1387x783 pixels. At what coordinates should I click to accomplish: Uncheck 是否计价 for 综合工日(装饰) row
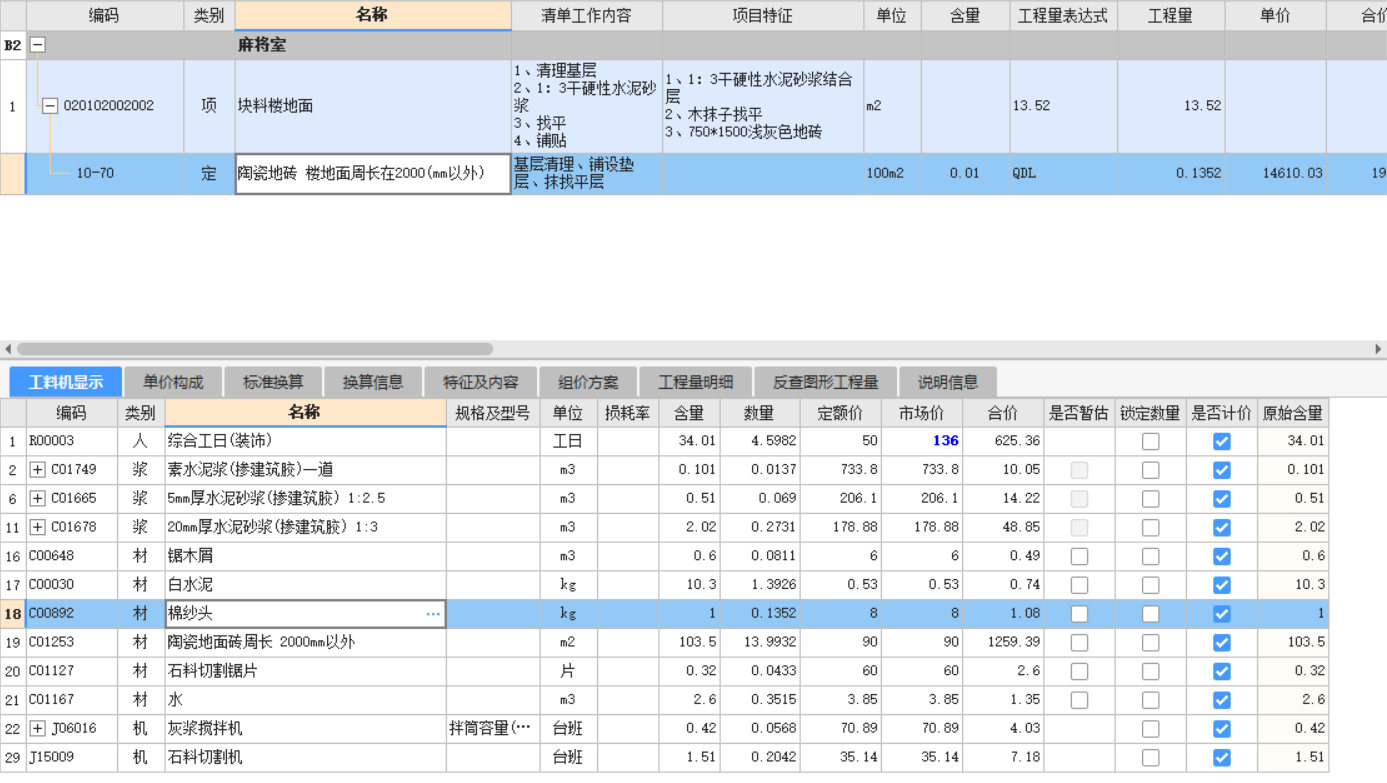(x=1222, y=441)
